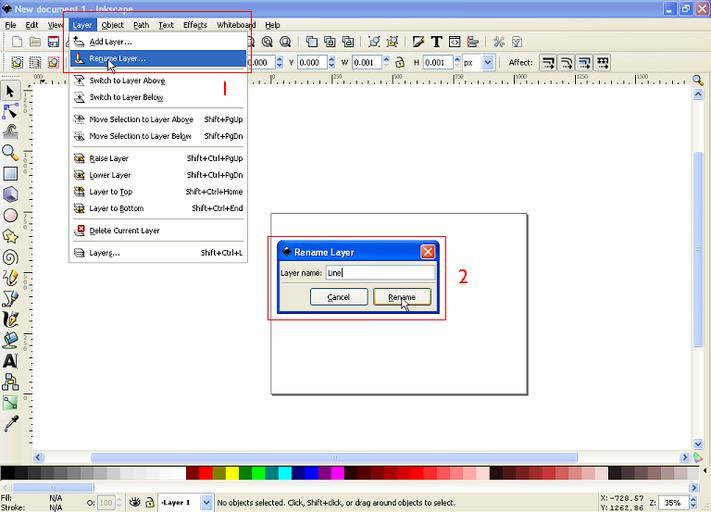
Task: Select the Paint Bucket fill tool
Action: click(x=10, y=340)
